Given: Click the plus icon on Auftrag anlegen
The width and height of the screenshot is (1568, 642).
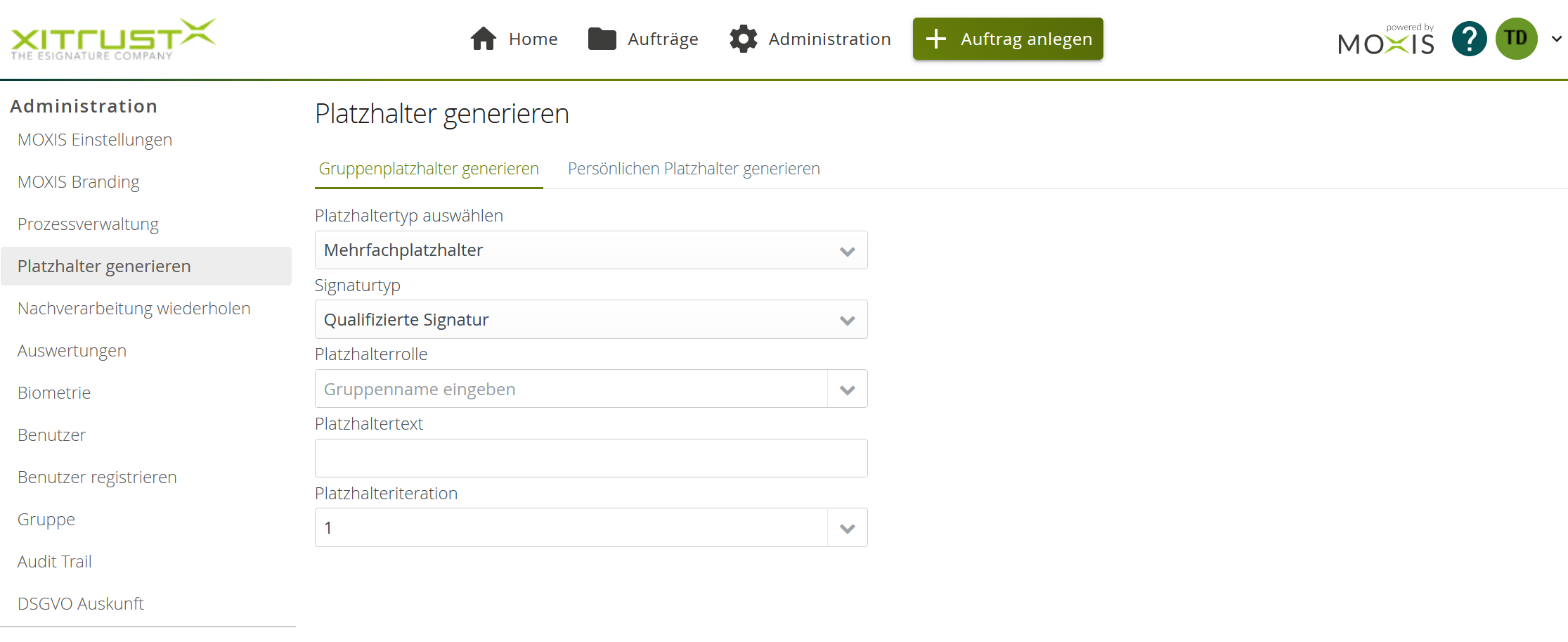Looking at the screenshot, I should pyautogui.click(x=936, y=39).
